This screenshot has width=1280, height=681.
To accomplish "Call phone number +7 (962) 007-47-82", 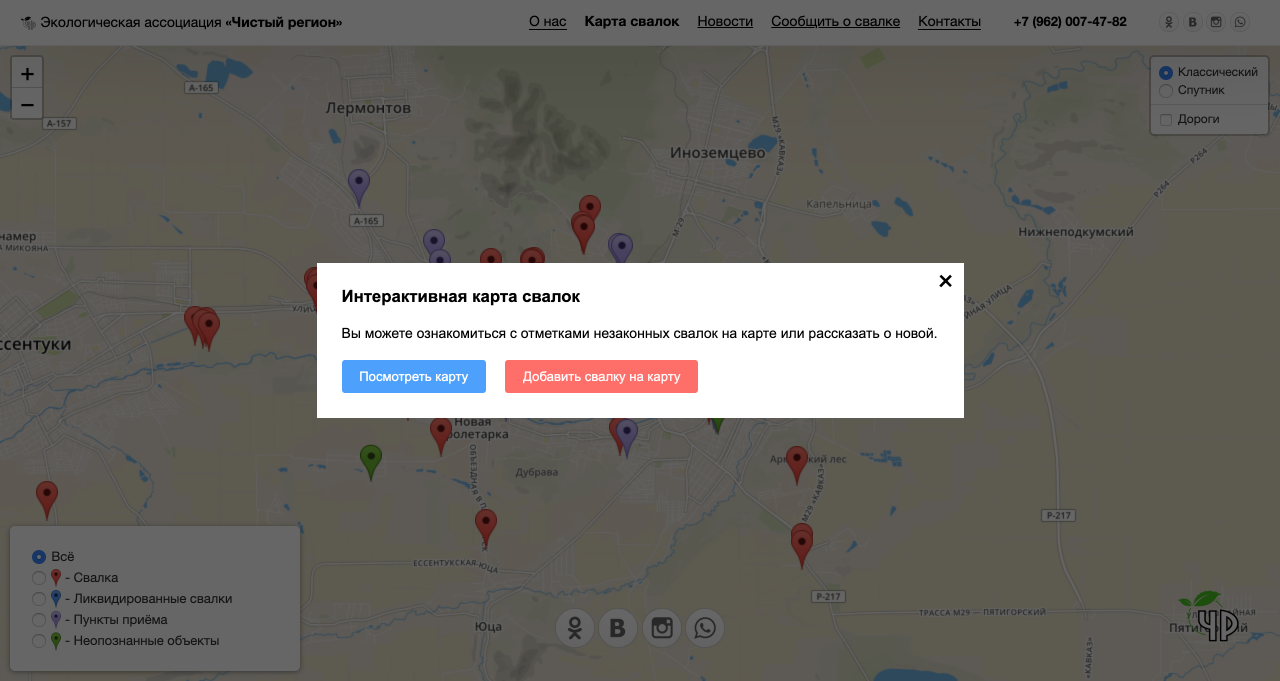I will (1070, 22).
